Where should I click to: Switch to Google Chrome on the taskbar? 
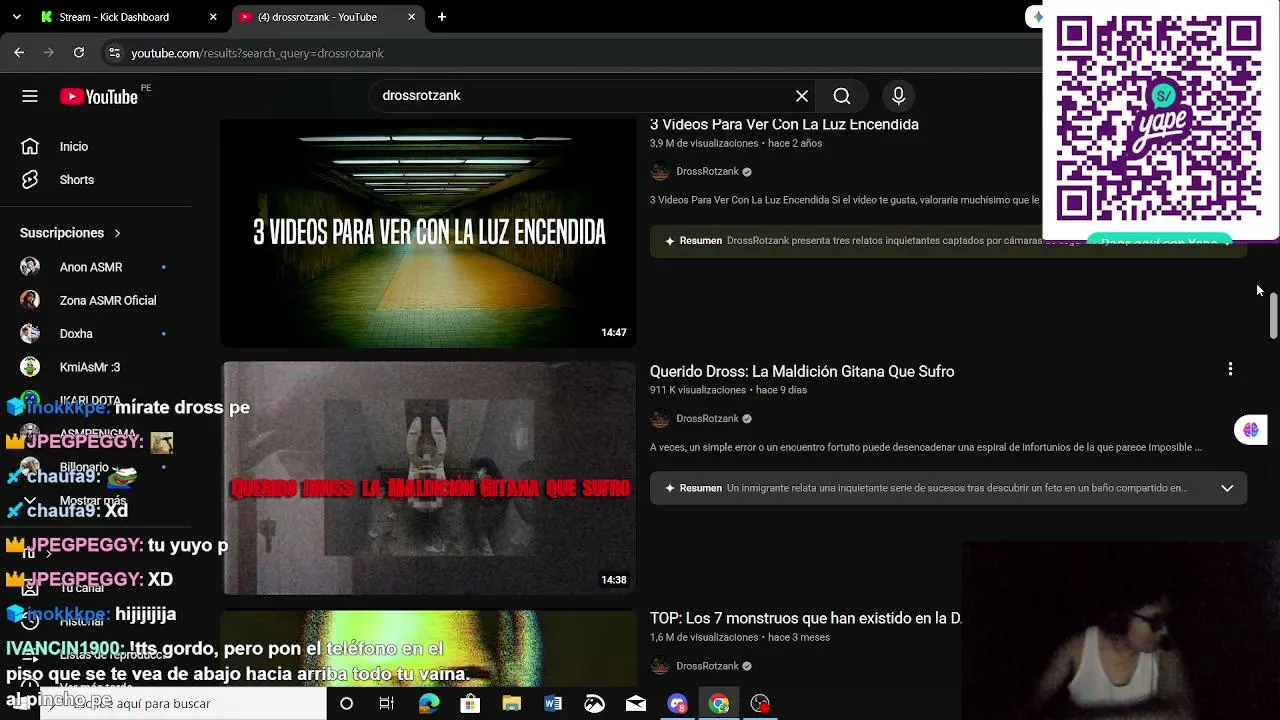click(x=719, y=704)
